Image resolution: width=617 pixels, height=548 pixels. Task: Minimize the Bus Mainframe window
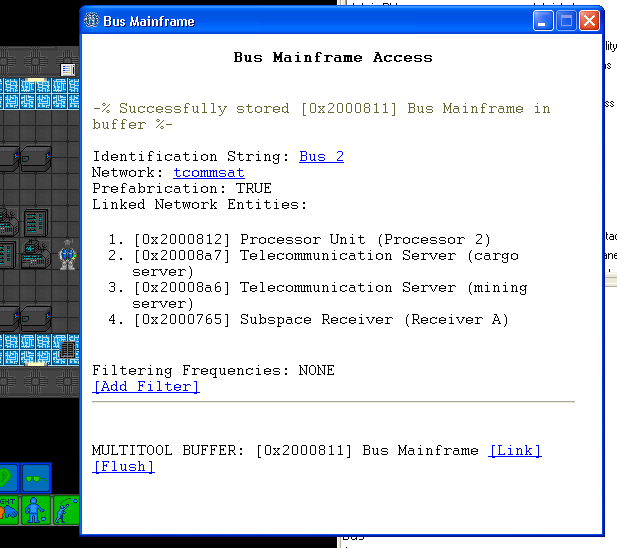coord(543,21)
